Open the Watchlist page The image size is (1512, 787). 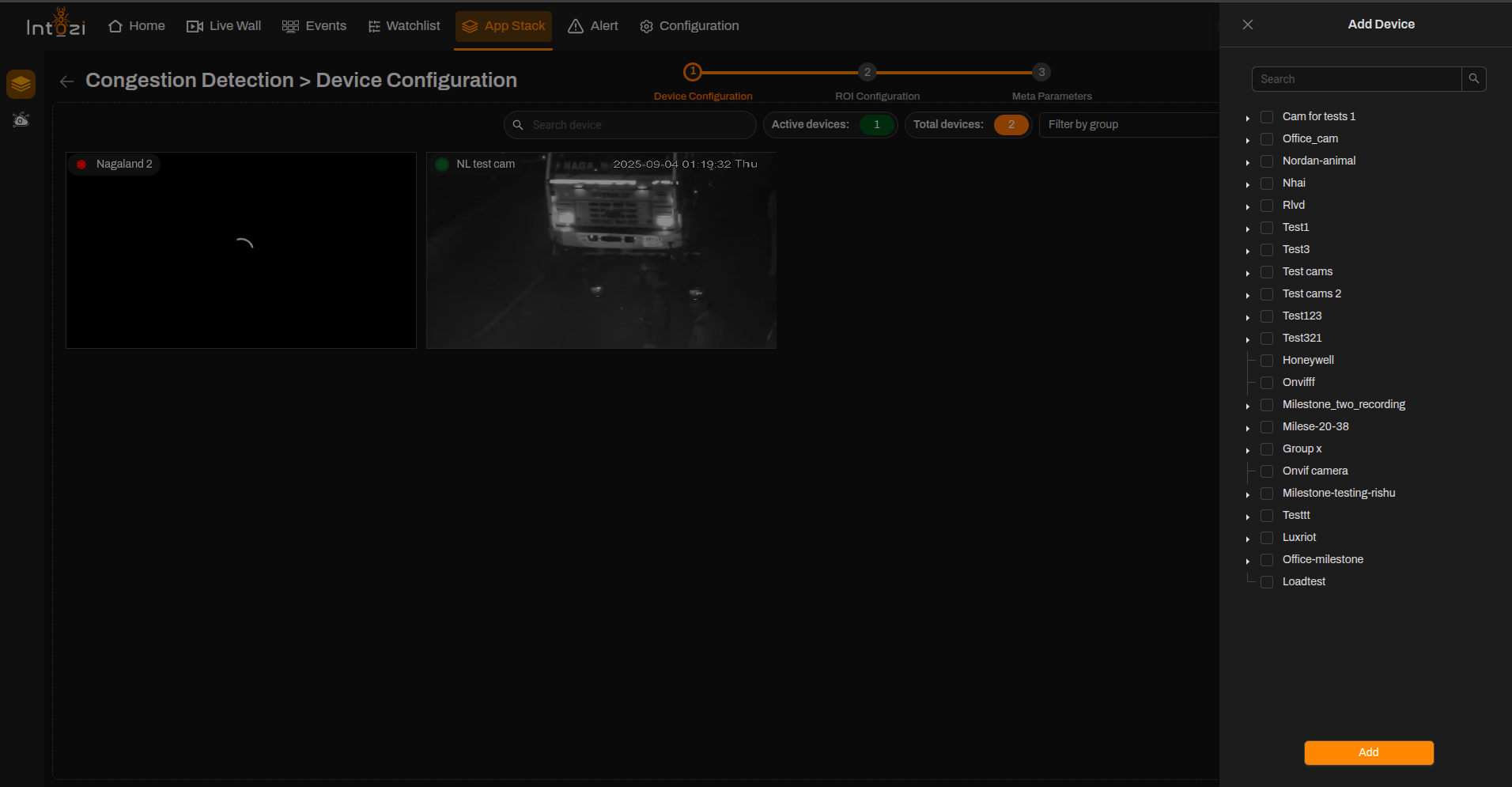tap(404, 26)
